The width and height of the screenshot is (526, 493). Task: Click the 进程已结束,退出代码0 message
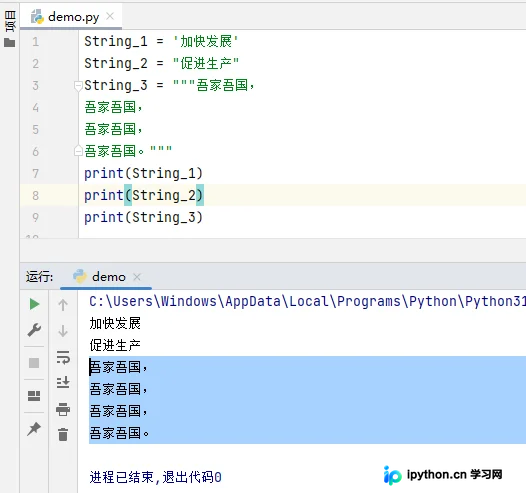(156, 477)
